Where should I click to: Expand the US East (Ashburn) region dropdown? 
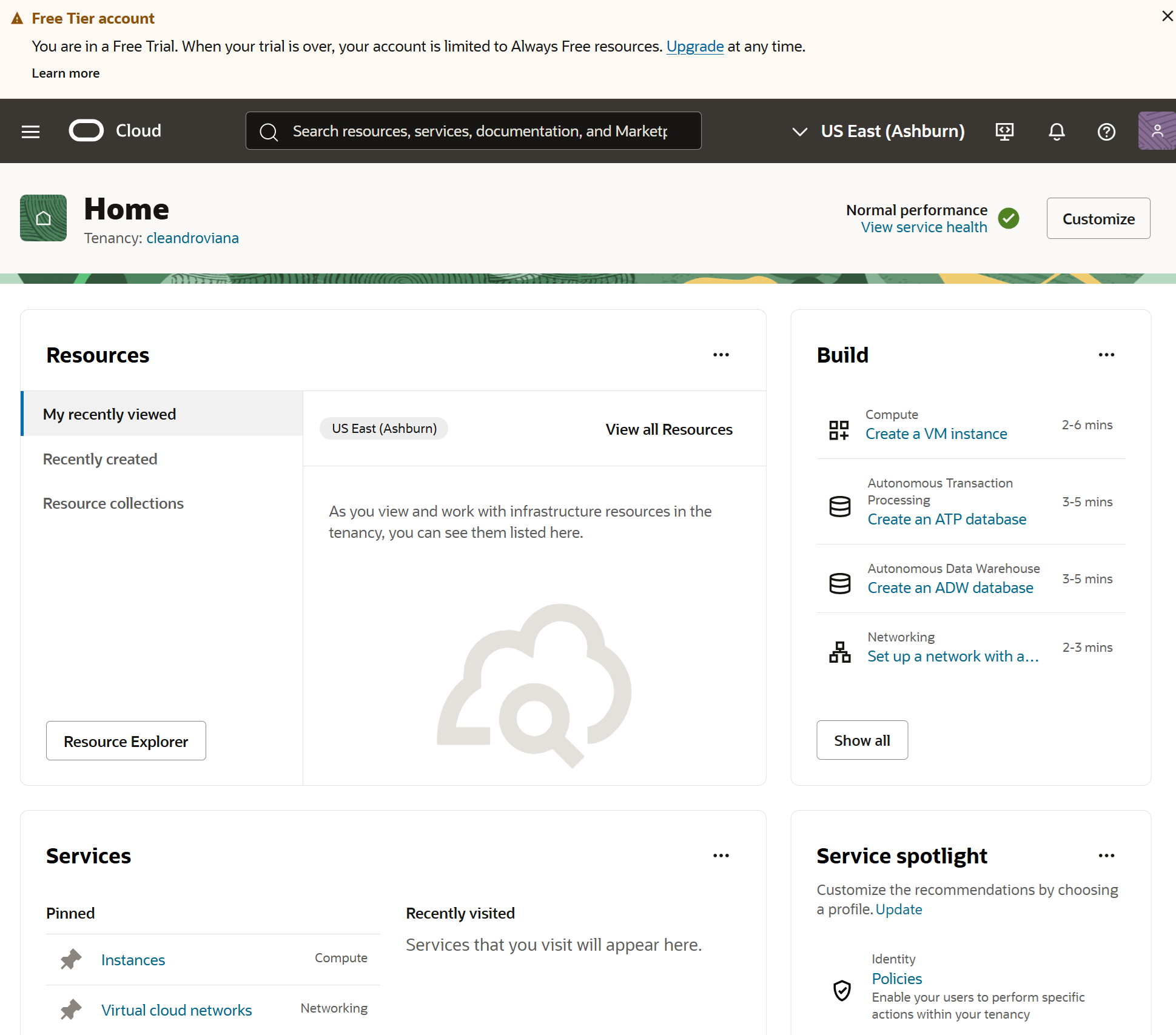(x=878, y=132)
